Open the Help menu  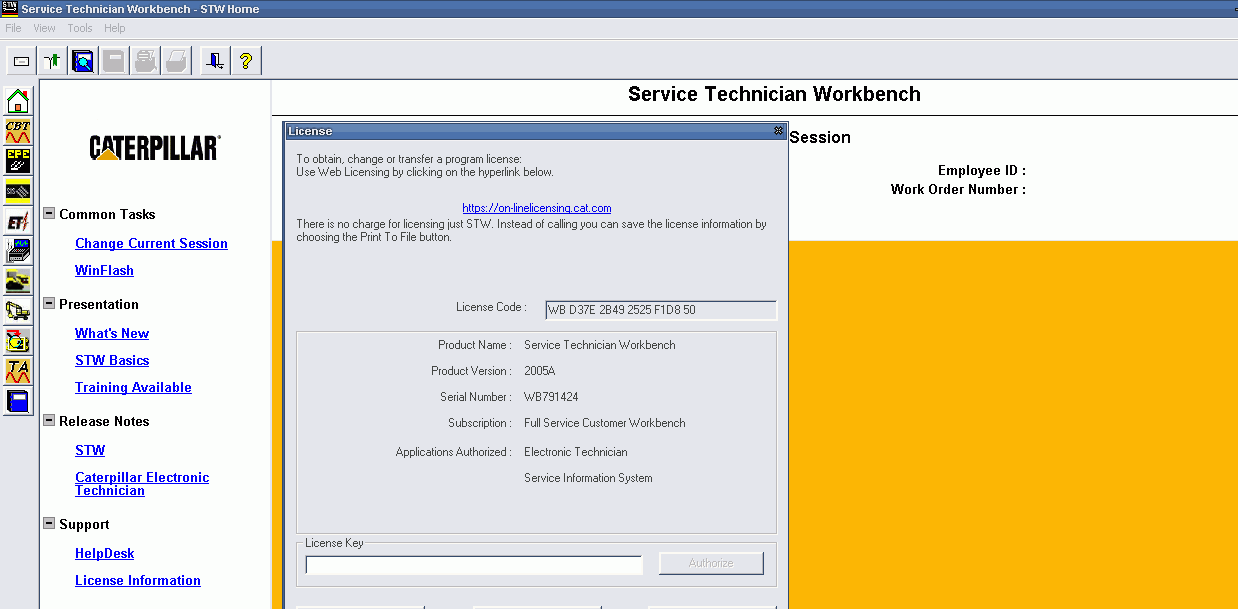(115, 28)
